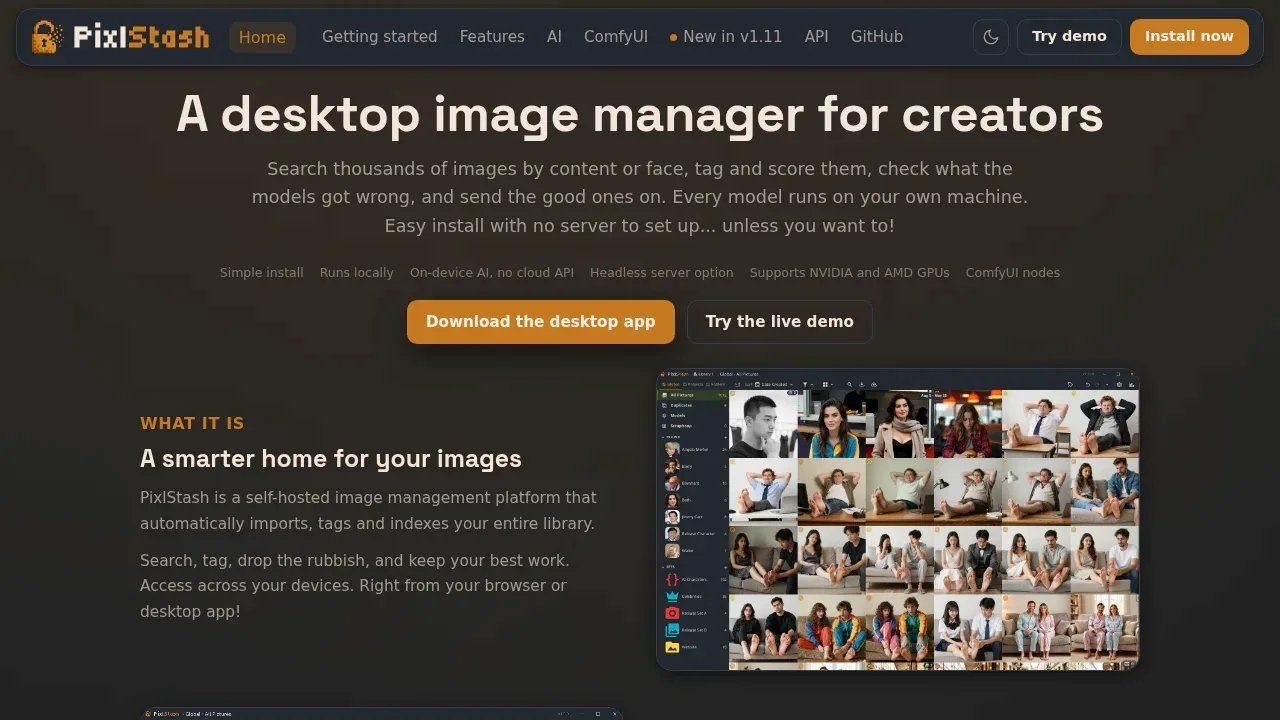Screen dimensions: 1280x720
Task: Click 'A smarter home for your images' heading
Action: tap(331, 459)
